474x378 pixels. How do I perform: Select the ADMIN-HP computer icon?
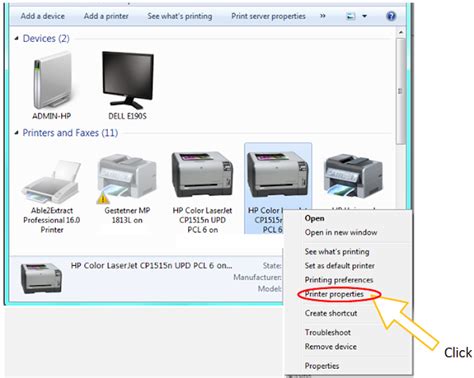[x=53, y=80]
